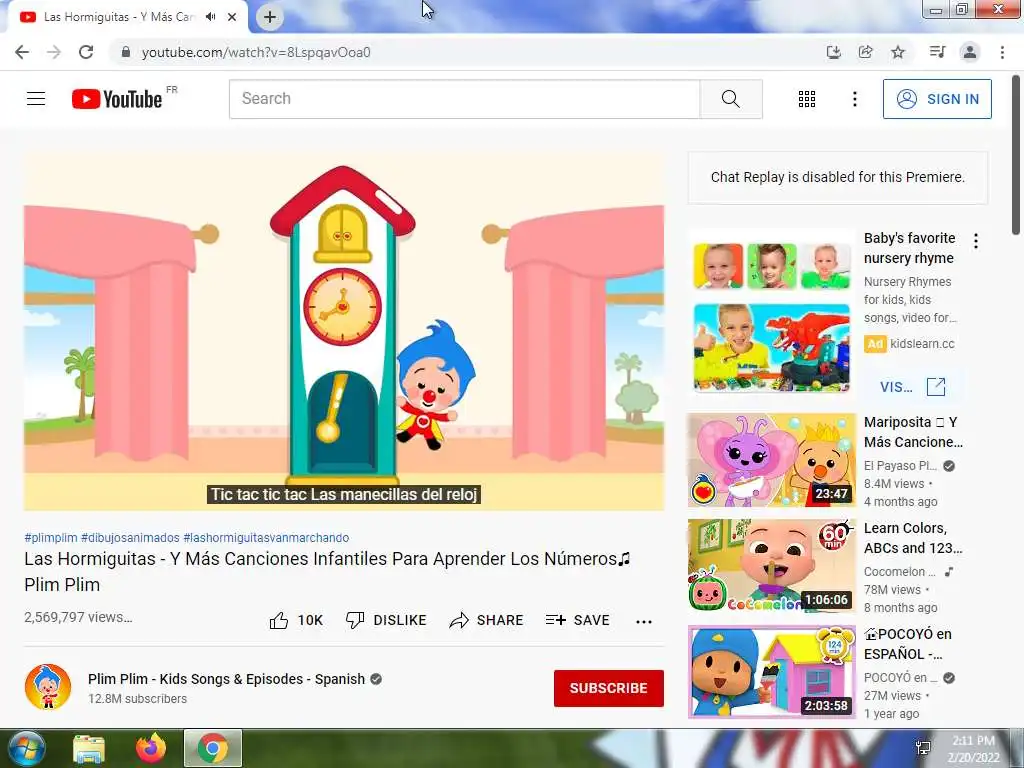The image size is (1024, 768).
Task: Click the SIGN IN button
Action: [937, 99]
